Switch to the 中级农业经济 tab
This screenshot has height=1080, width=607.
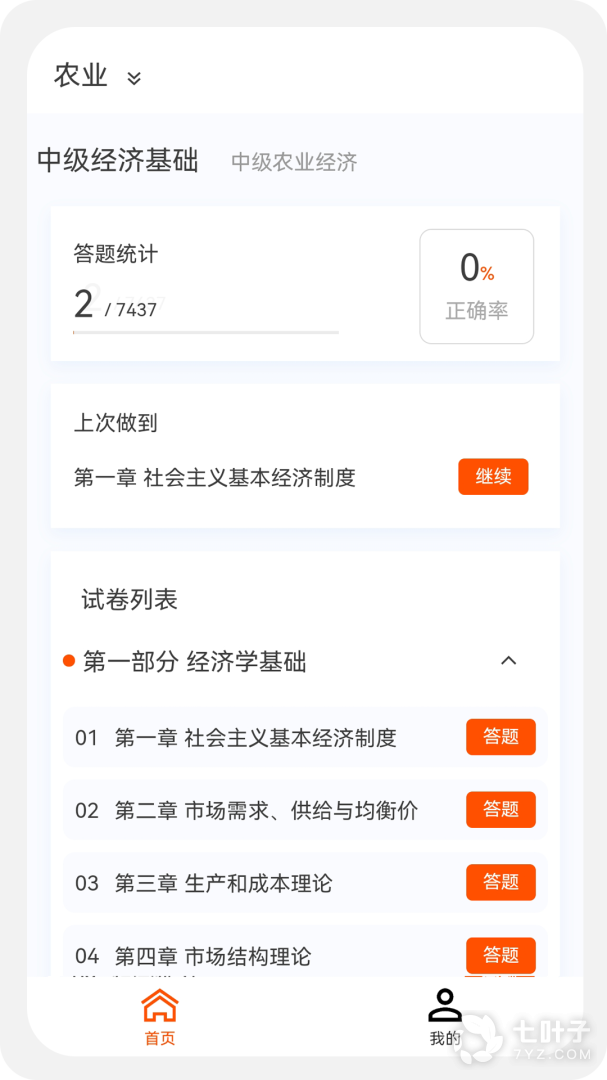(294, 163)
